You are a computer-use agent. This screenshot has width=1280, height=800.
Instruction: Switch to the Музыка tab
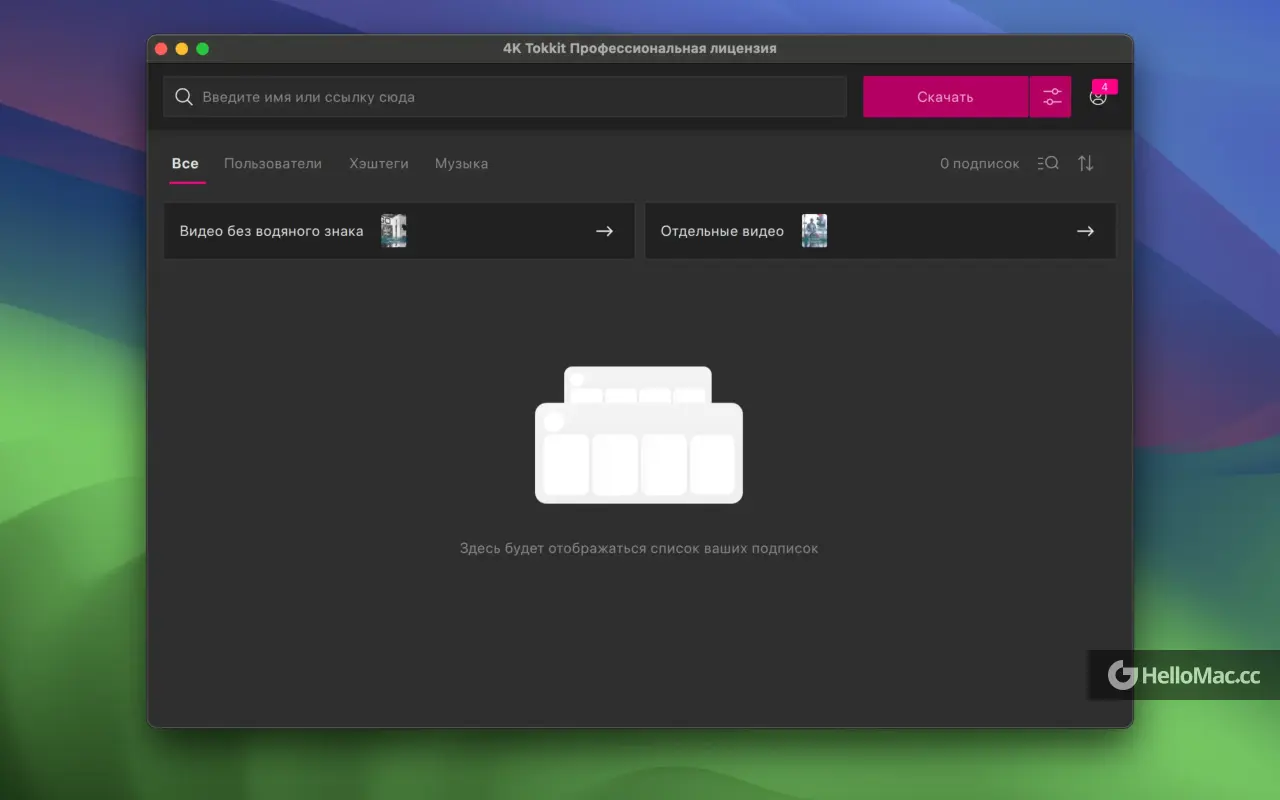[461, 164]
